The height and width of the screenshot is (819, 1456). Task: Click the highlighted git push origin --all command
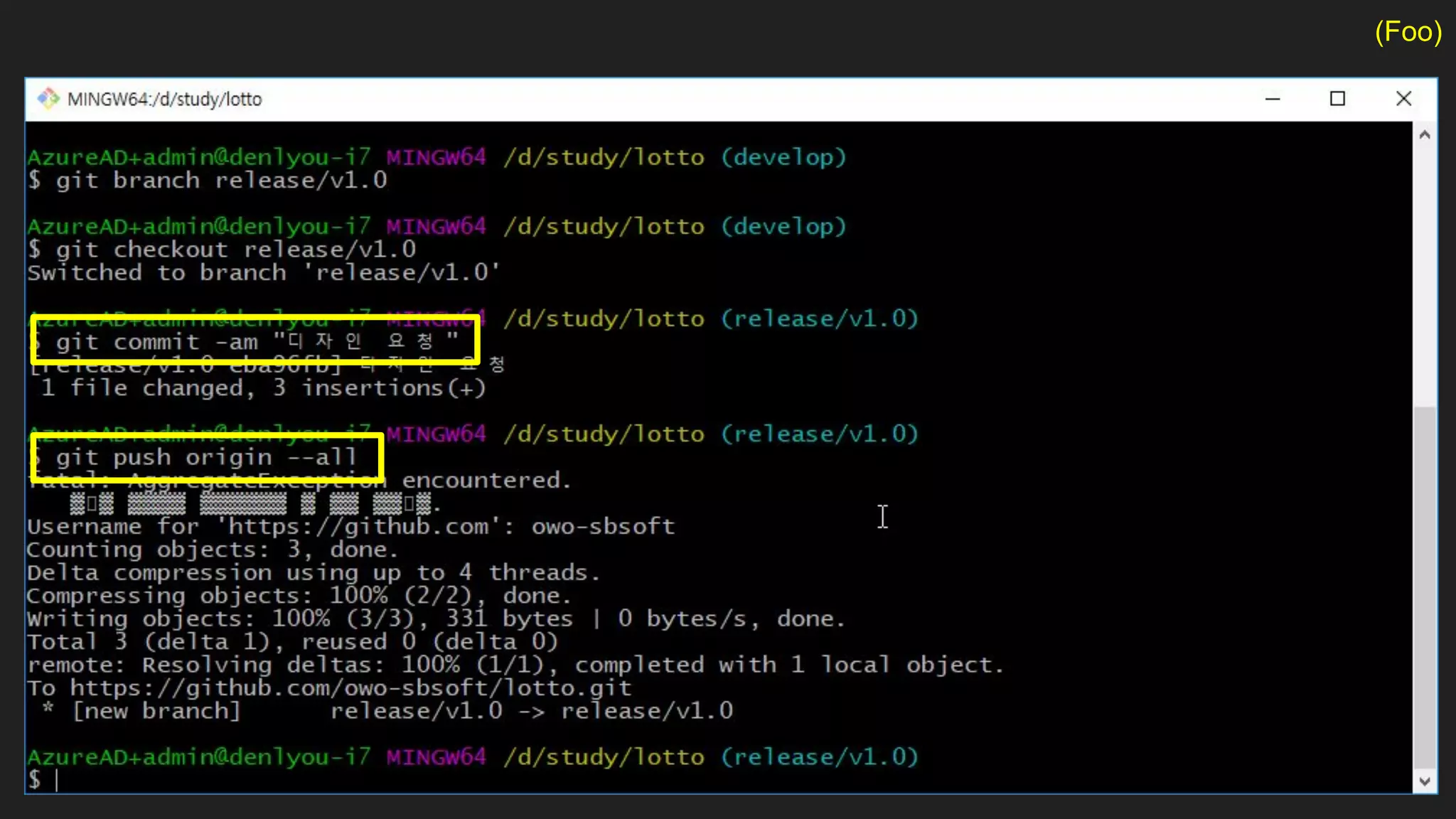coord(206,457)
